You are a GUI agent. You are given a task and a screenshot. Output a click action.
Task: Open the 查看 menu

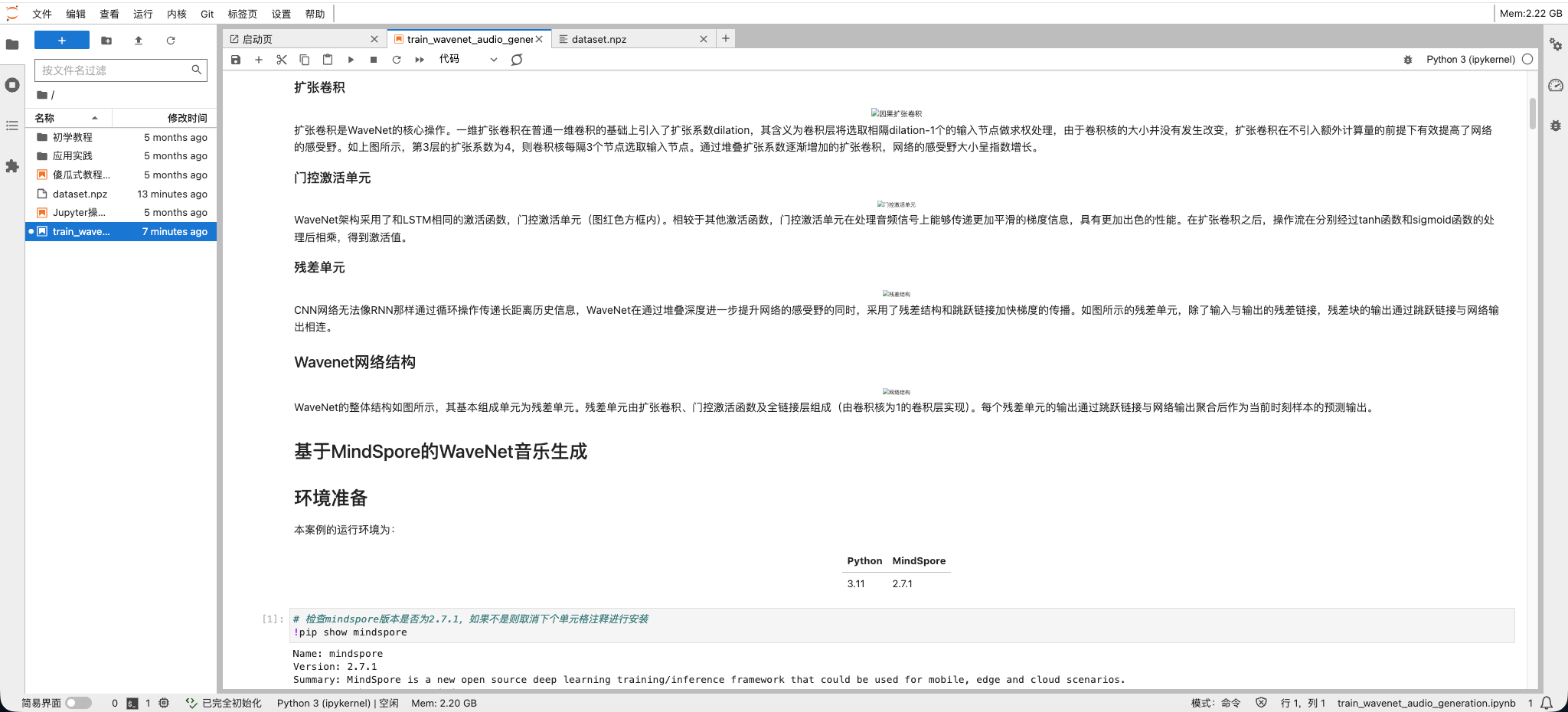point(109,14)
